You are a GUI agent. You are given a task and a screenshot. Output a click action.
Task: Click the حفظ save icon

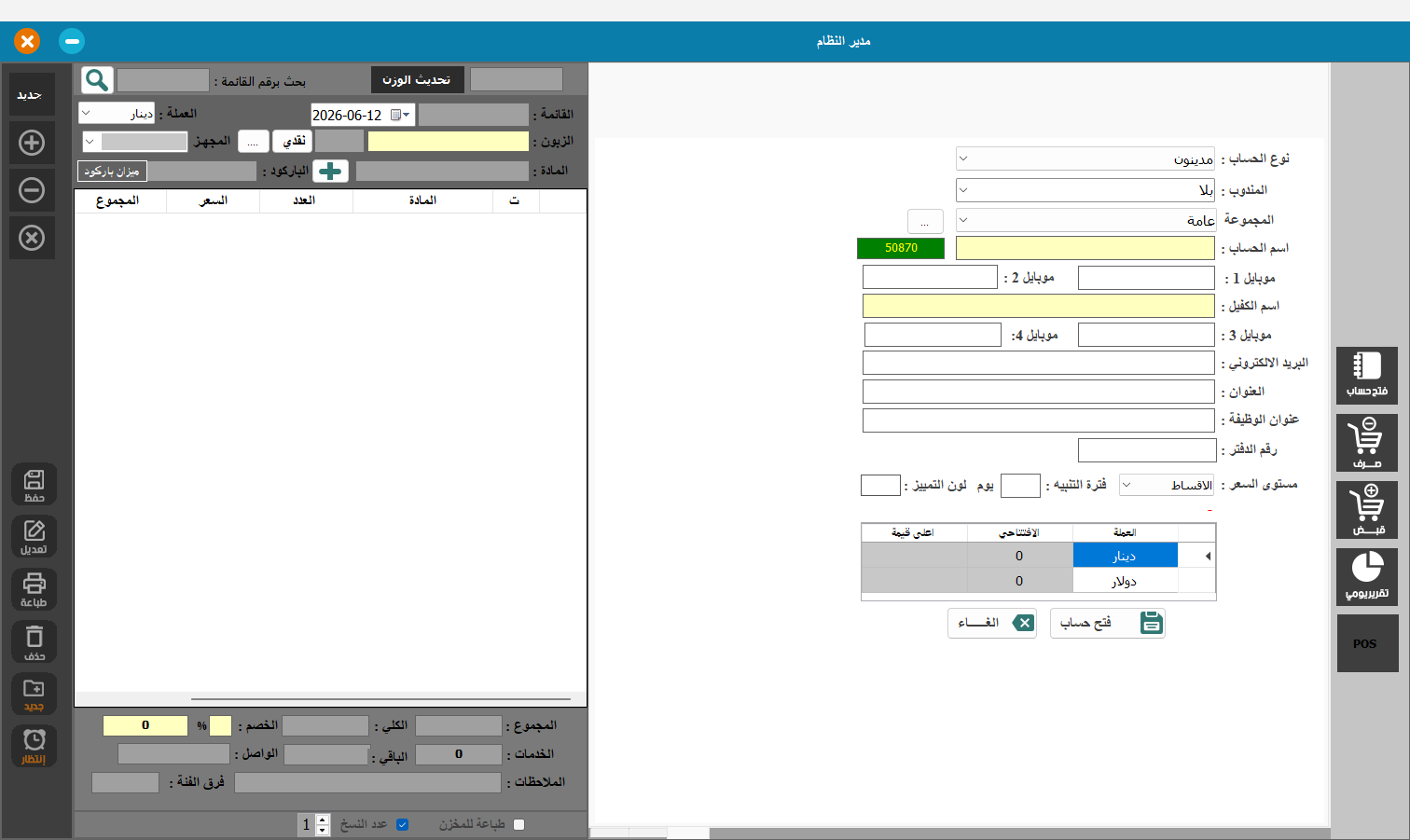[x=34, y=485]
